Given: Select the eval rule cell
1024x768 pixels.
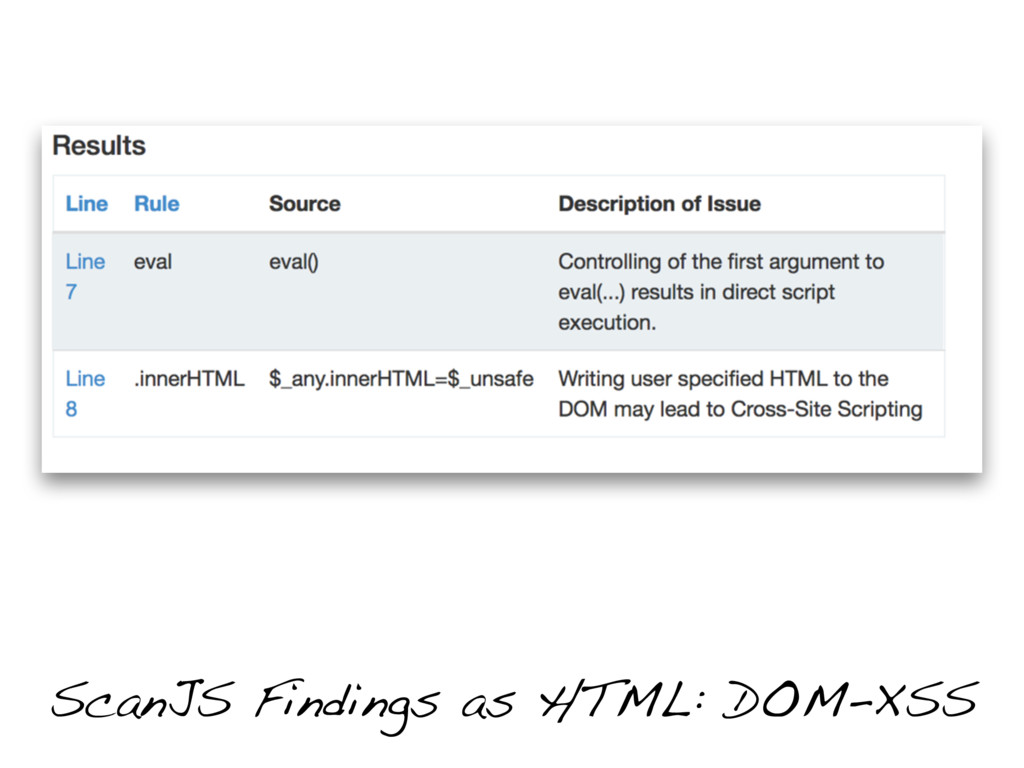Looking at the screenshot, I should coord(153,262).
